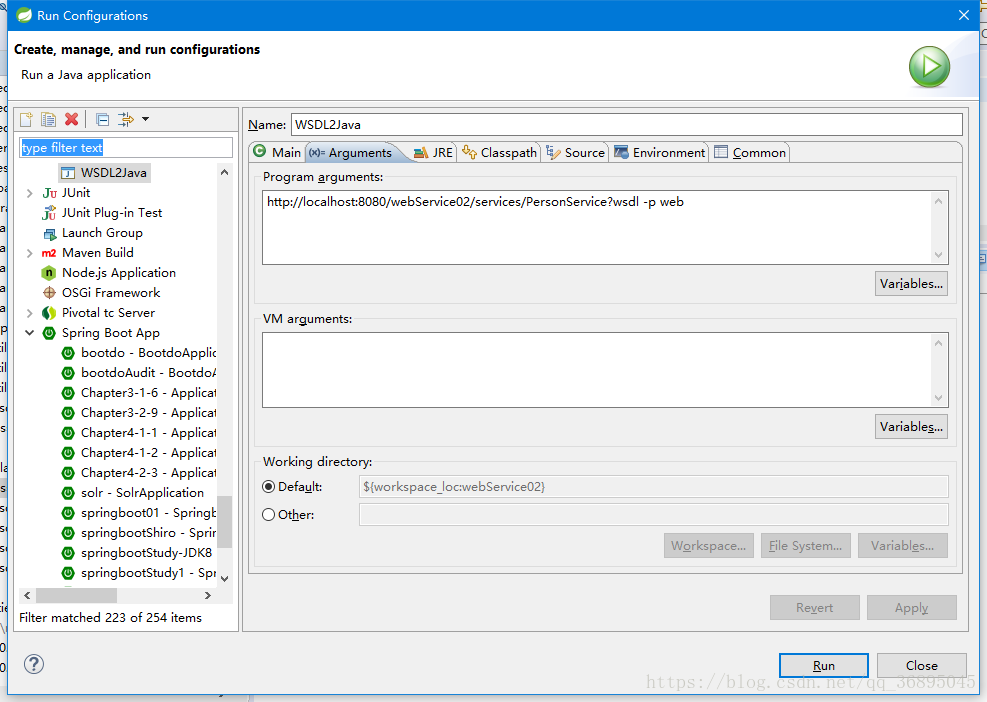Viewport: 987px width, 702px height.
Task: Click inside the Program arguments text area
Action: (x=598, y=228)
